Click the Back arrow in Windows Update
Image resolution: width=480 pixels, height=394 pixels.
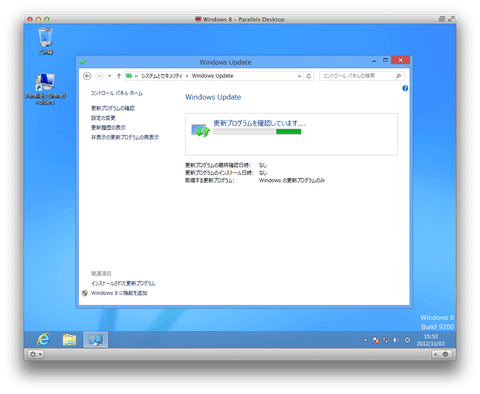87,76
